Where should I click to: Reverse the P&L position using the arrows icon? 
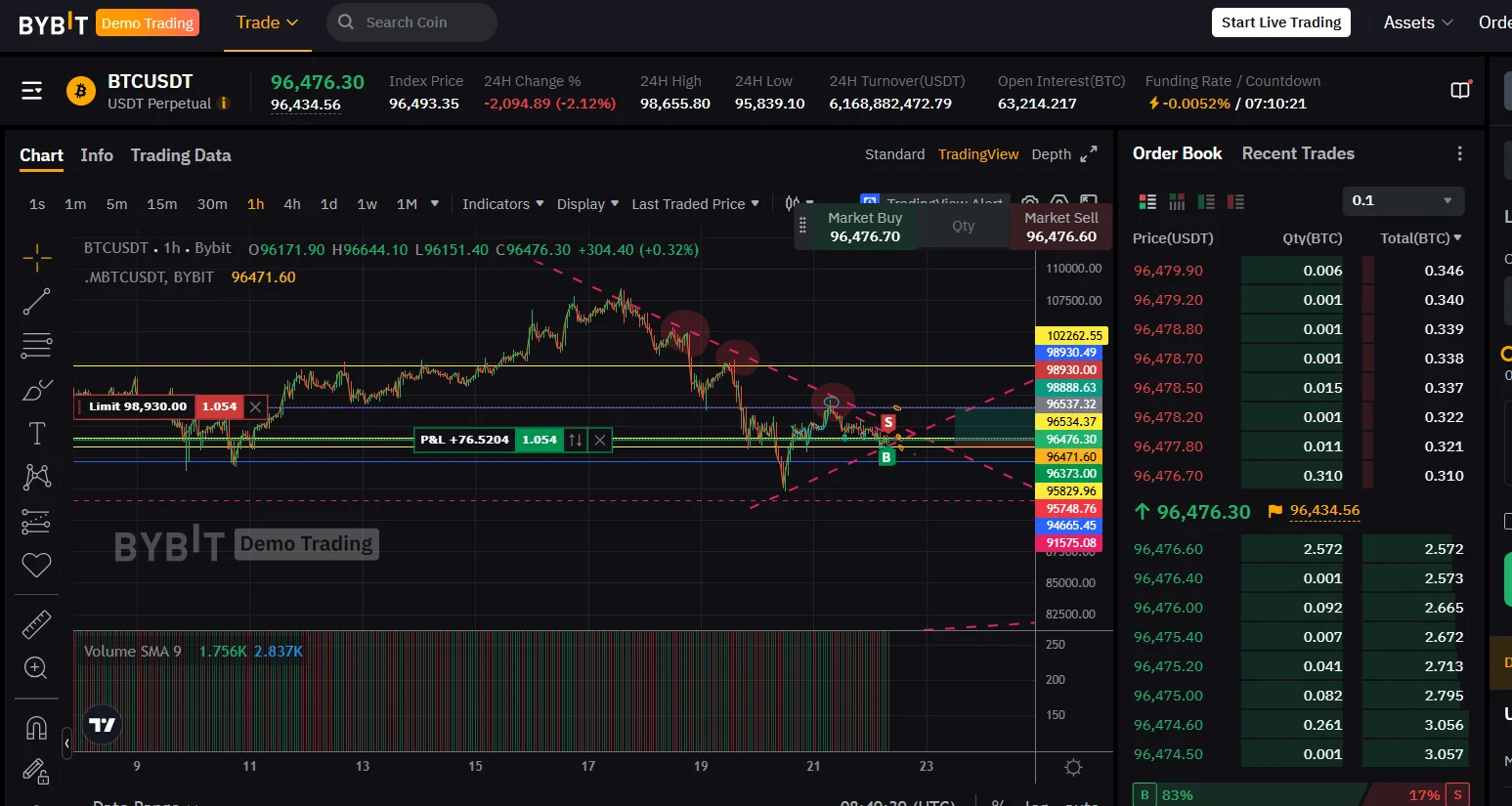(576, 440)
